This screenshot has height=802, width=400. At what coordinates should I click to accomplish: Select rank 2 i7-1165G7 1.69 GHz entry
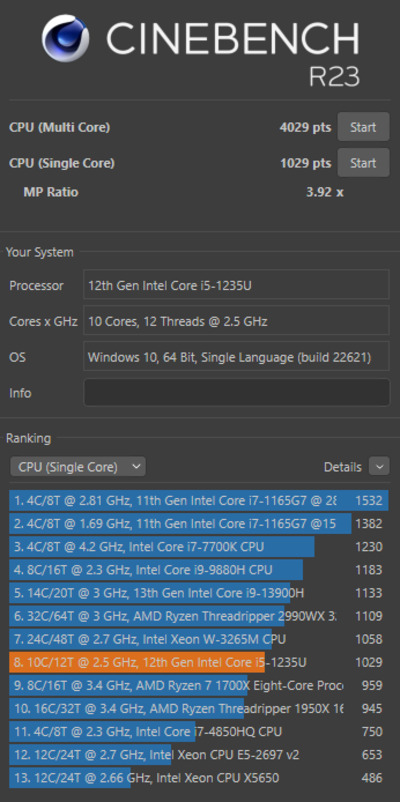click(x=199, y=523)
